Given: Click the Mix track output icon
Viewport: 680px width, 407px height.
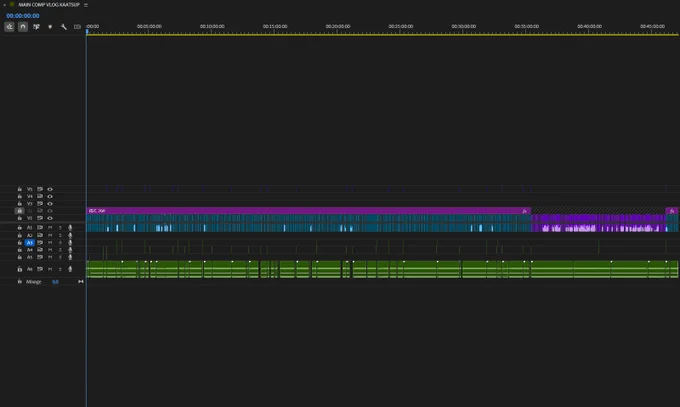Looking at the screenshot, I should 81,282.
